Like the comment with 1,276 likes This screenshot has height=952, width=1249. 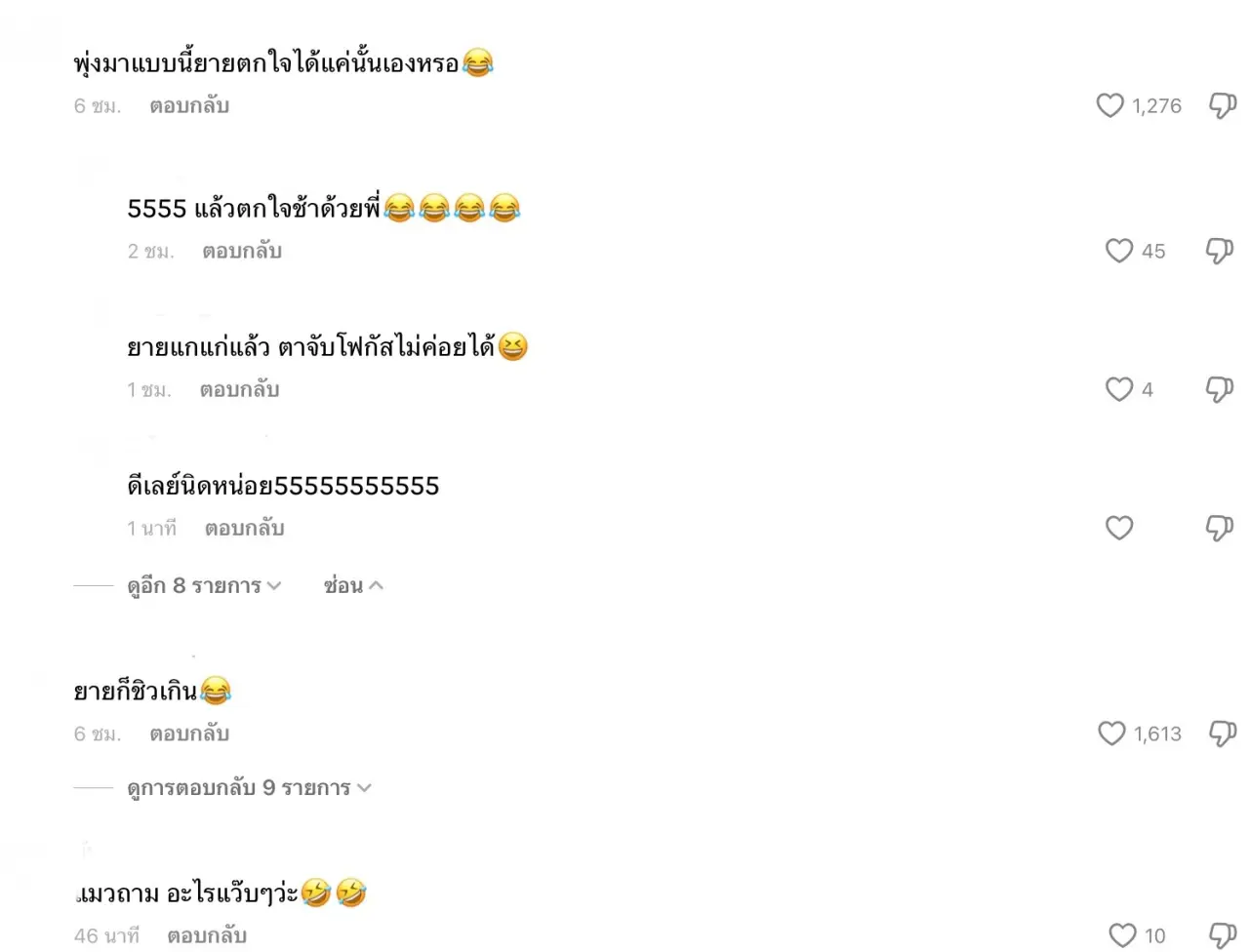tap(1110, 105)
